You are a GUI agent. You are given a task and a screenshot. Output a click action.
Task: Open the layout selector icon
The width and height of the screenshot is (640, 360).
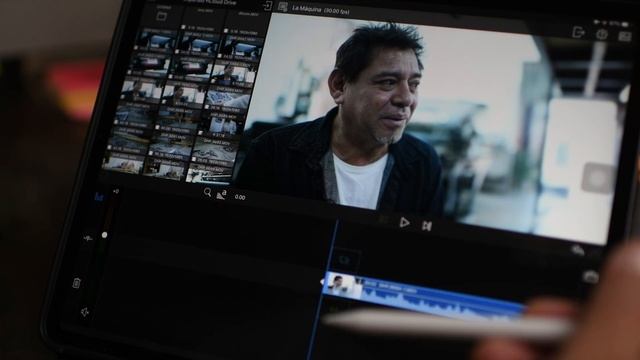click(x=624, y=37)
